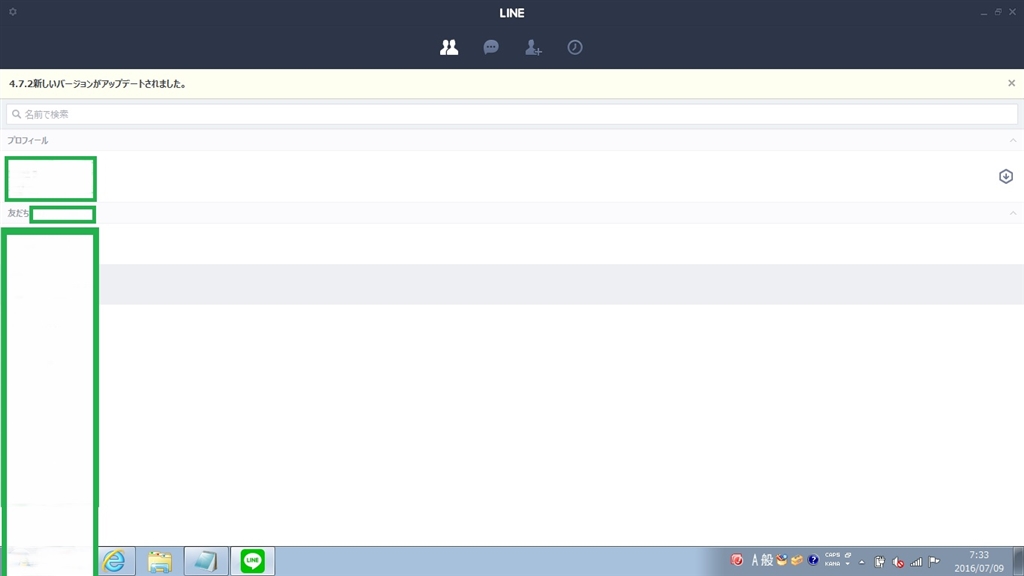Screen dimensions: 1024x576
Task: Open the Add Friends tab
Action: click(533, 47)
